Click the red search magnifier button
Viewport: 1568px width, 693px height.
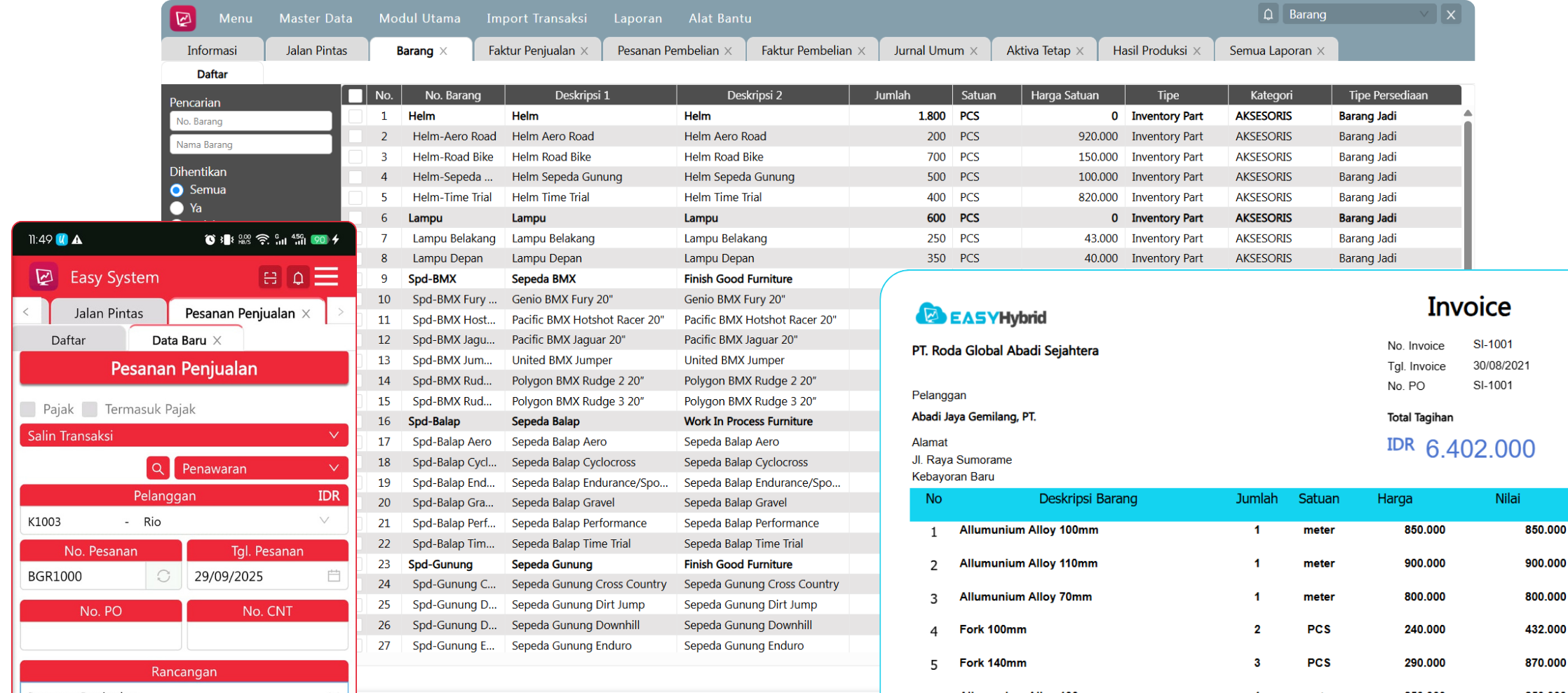click(x=158, y=469)
